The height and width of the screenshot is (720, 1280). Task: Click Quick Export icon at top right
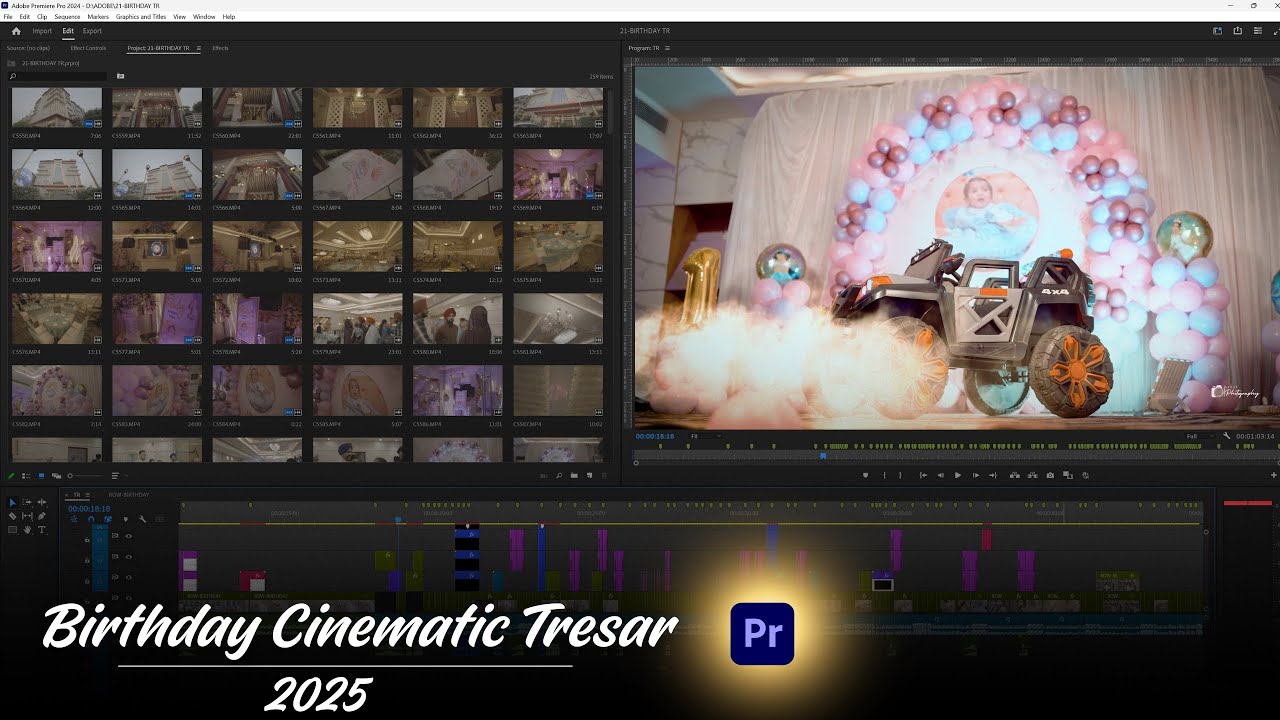coord(1237,31)
